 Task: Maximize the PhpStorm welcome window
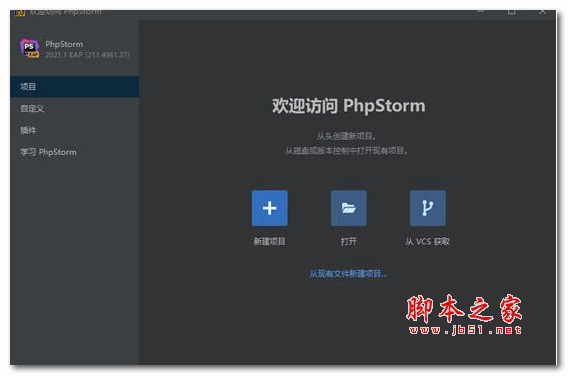coord(511,12)
